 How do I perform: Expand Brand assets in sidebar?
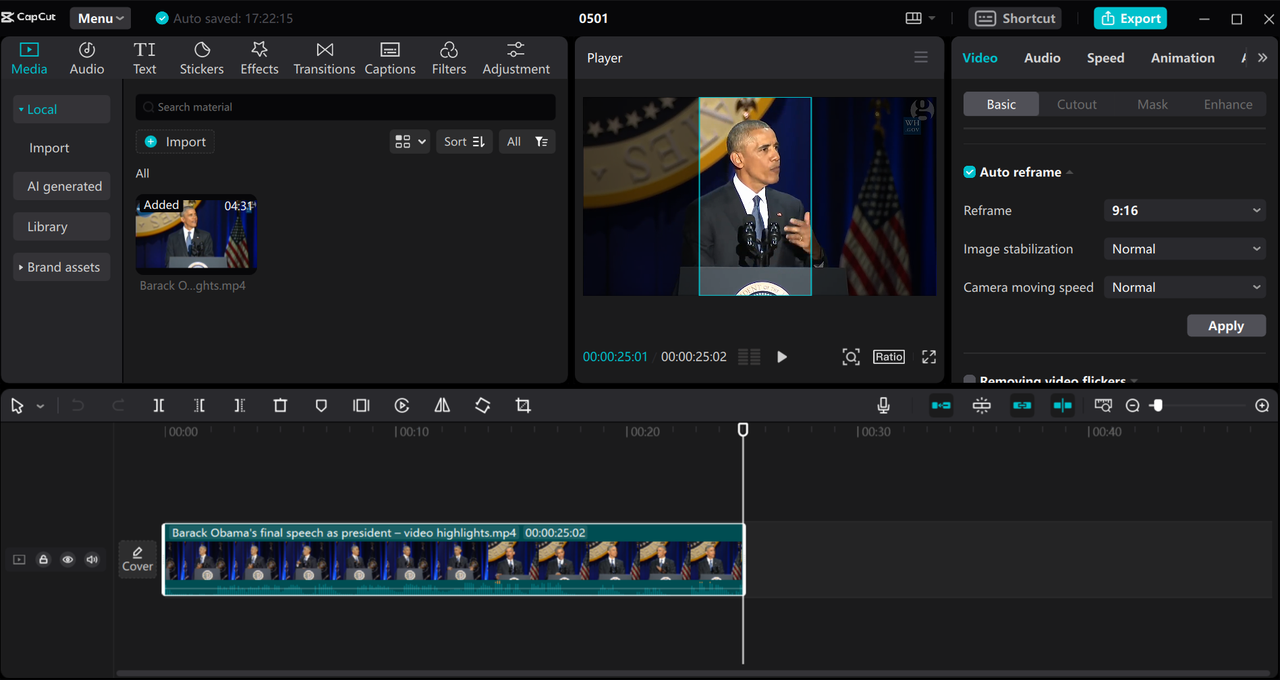click(x=62, y=267)
